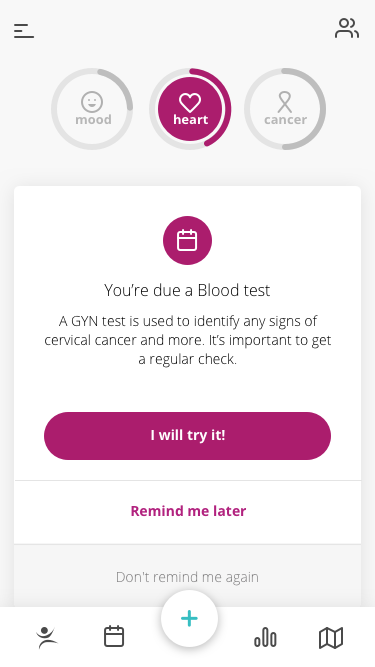Image resolution: width=375 pixels, height=667 pixels.
Task: Click the GYN test description text
Action: click(188, 340)
